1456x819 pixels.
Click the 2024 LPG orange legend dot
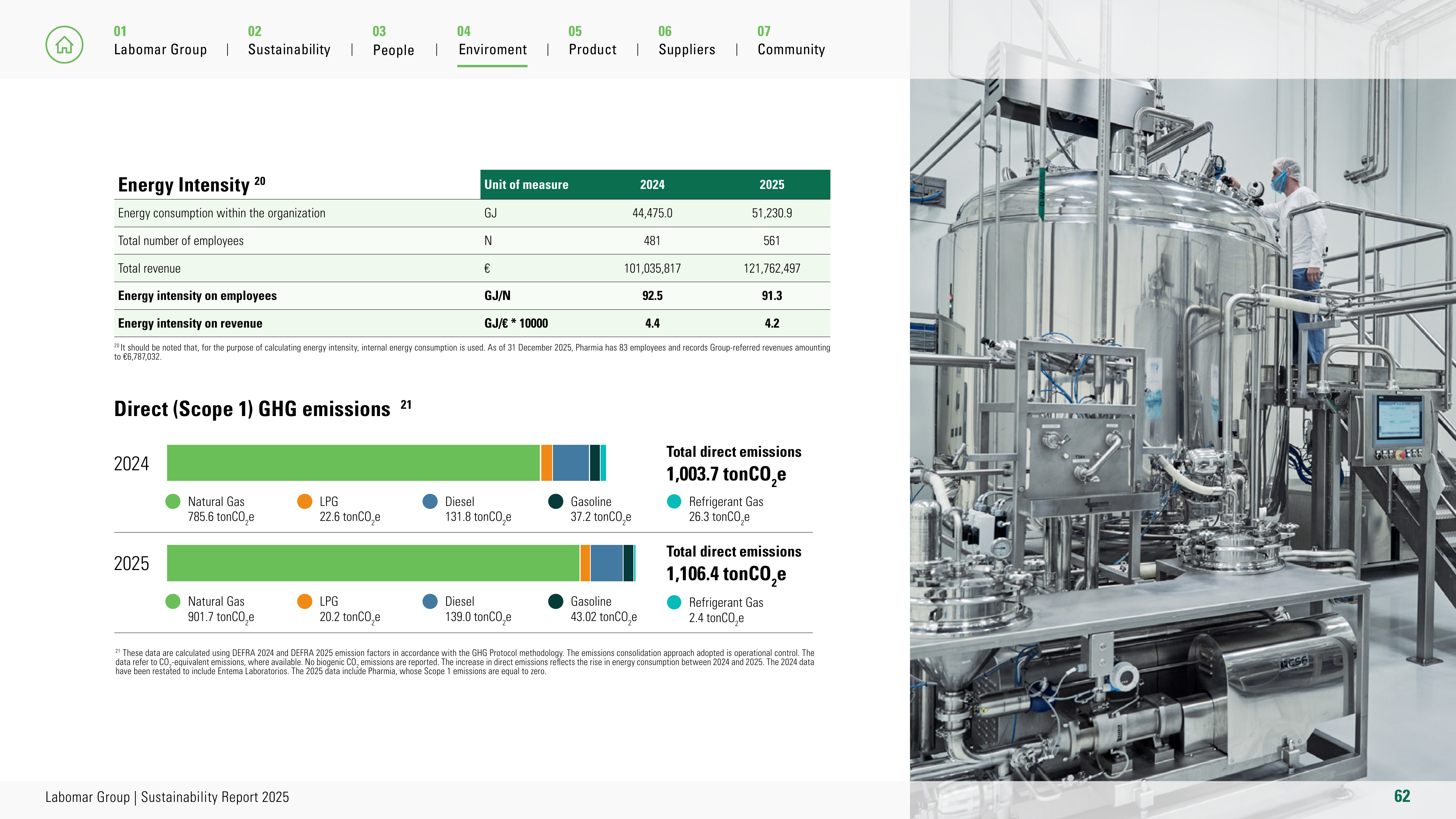(305, 501)
